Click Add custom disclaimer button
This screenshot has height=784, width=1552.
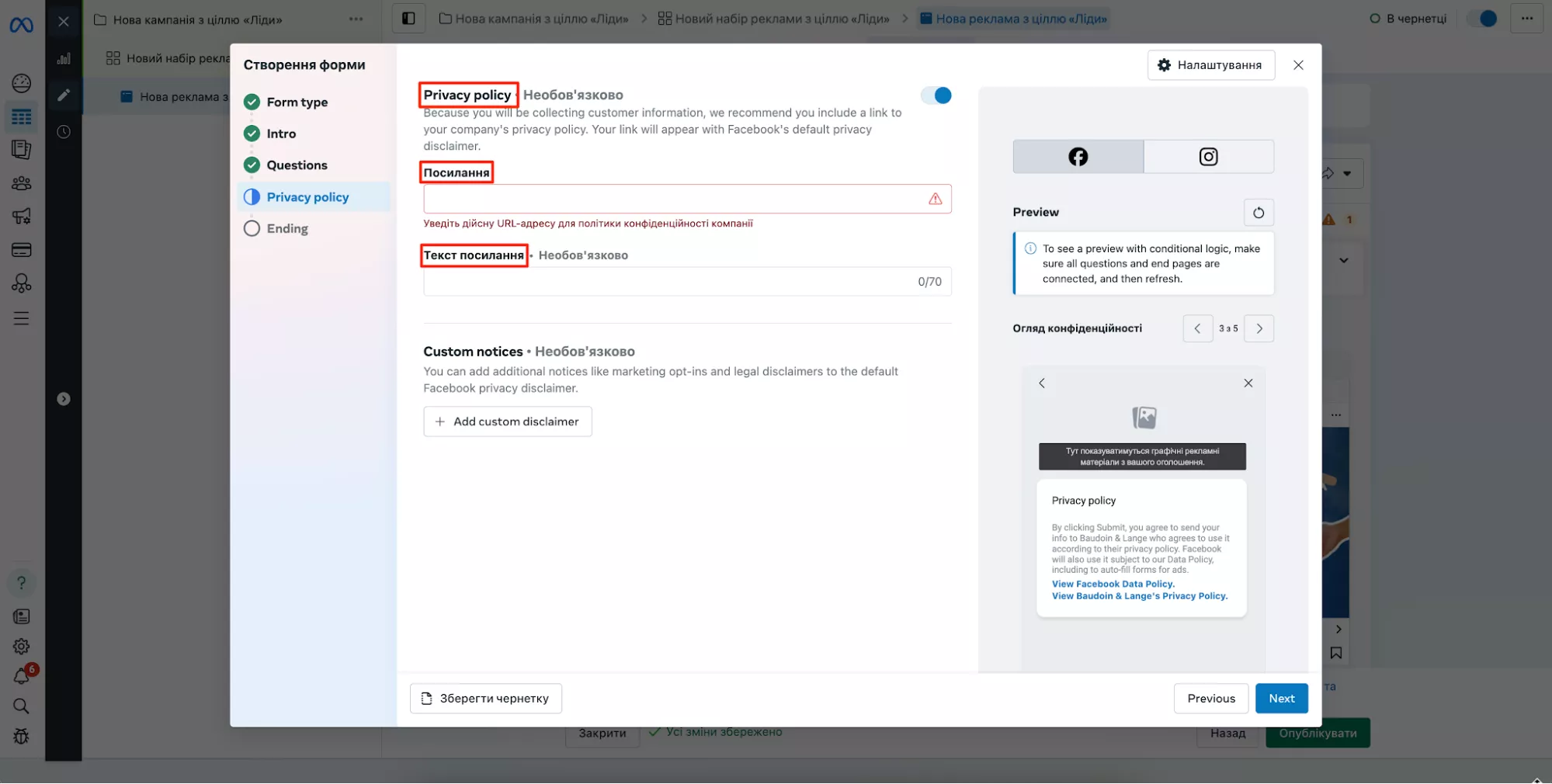[508, 421]
